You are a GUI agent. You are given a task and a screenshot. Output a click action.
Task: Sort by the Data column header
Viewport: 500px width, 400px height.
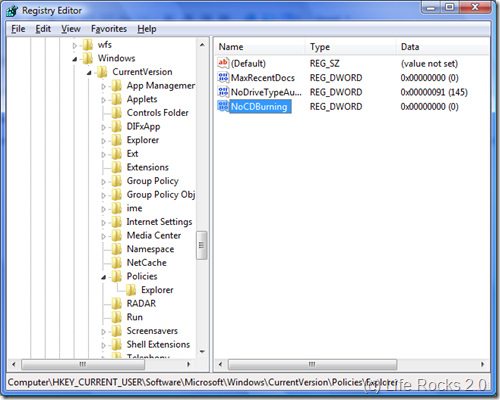(x=443, y=47)
